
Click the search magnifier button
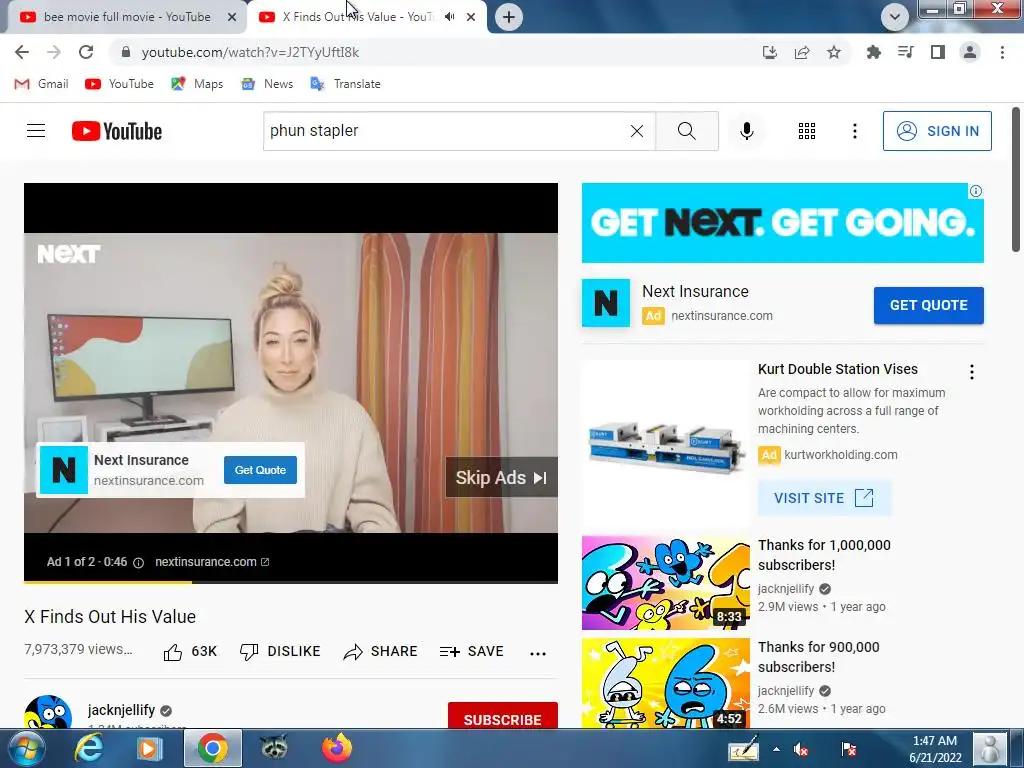click(686, 131)
